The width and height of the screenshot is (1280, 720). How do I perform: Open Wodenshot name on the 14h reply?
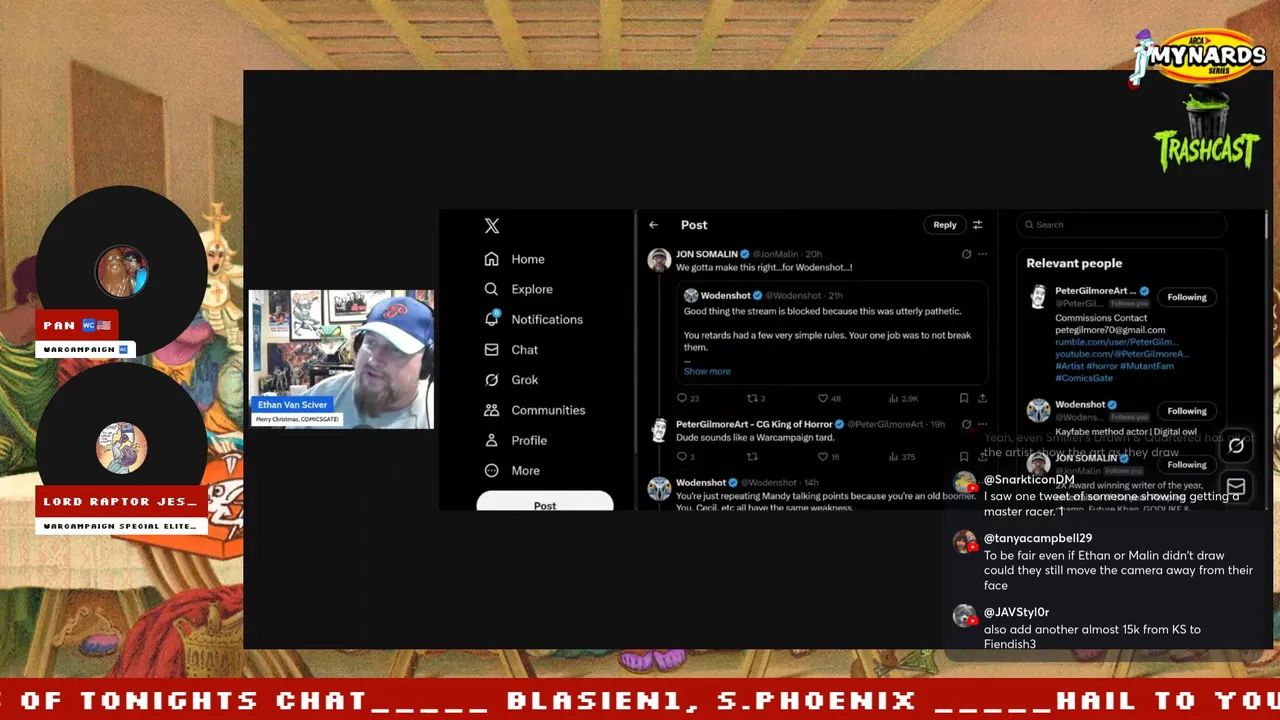700,483
